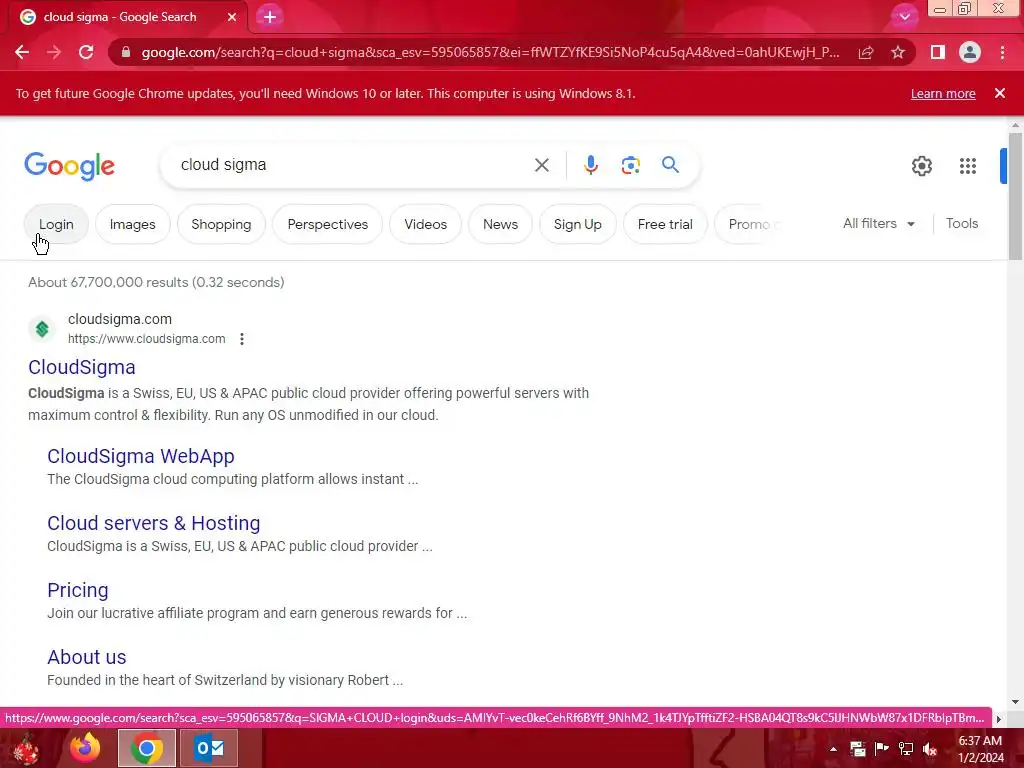Click the cloudsigma.com site favicon
Image resolution: width=1024 pixels, height=768 pixels.
[42, 328]
